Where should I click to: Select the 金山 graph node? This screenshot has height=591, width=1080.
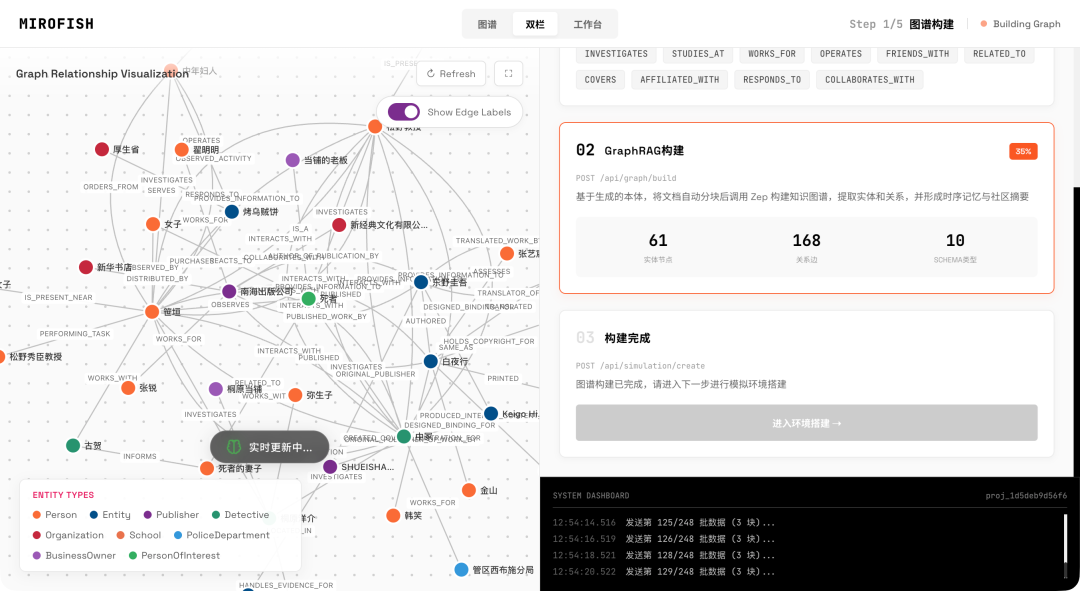[x=469, y=490]
